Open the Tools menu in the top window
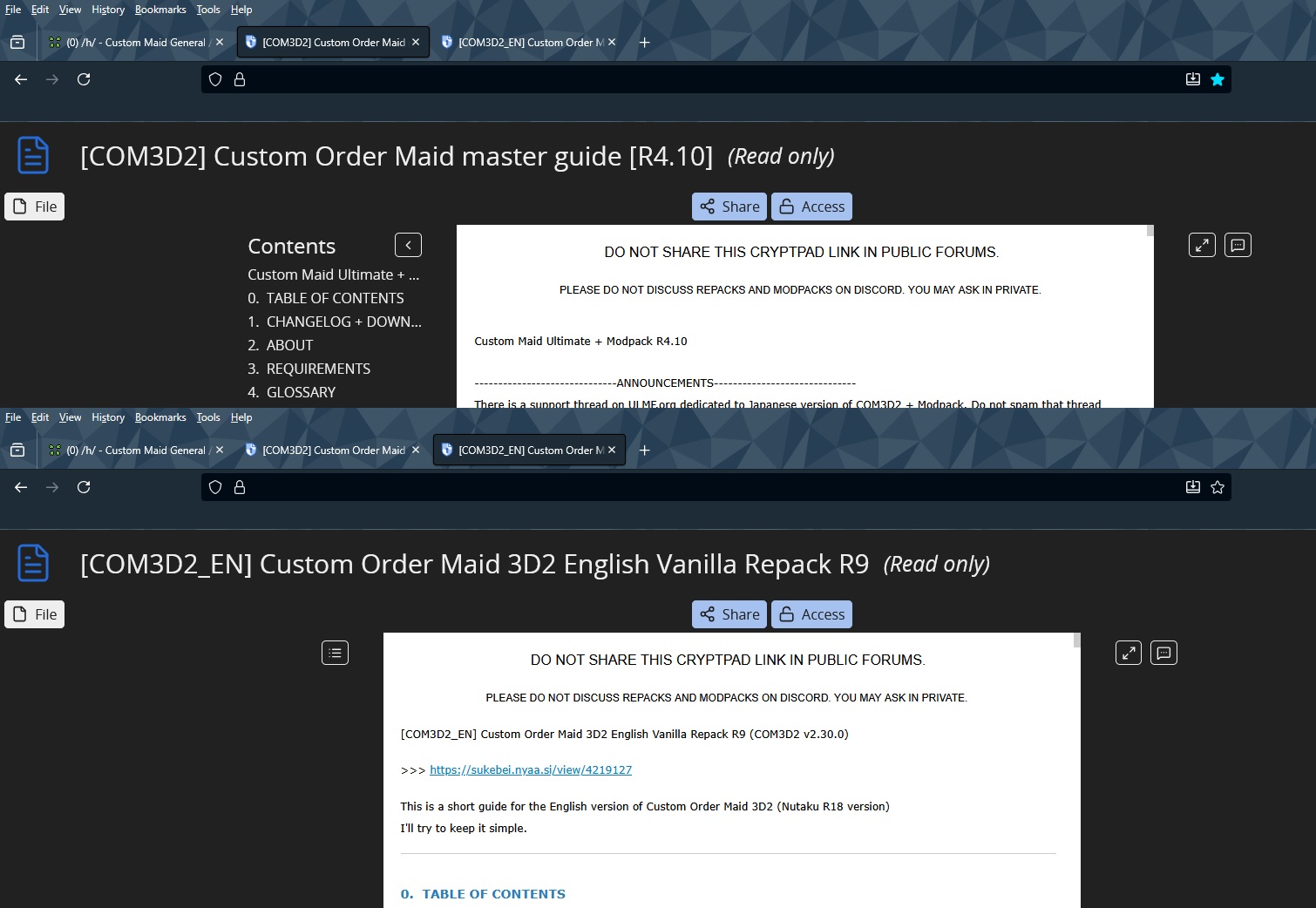 coord(208,10)
